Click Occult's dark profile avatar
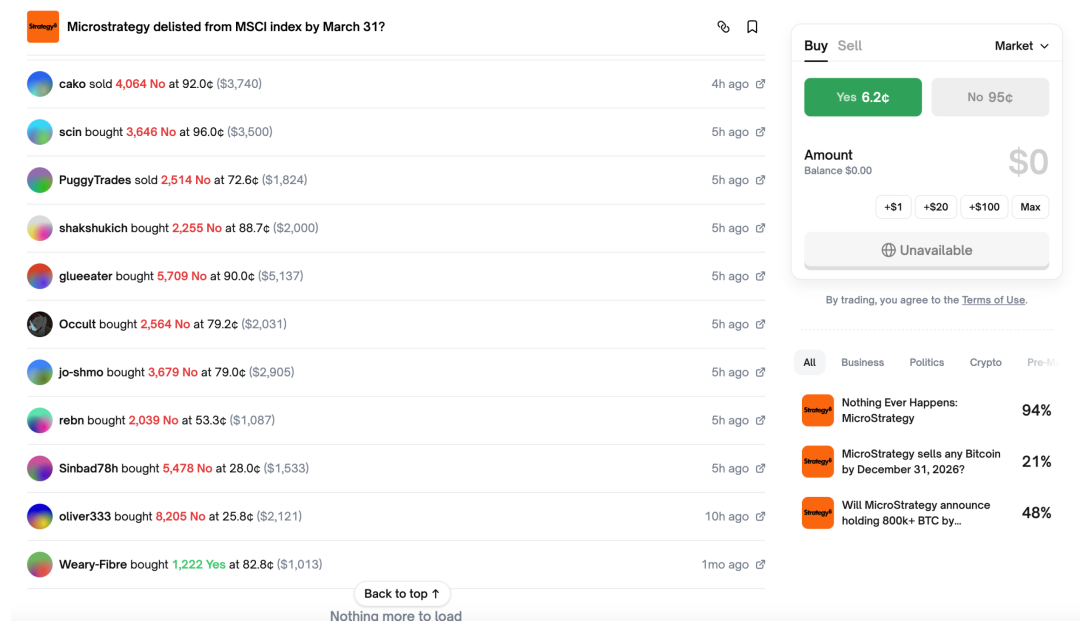The height and width of the screenshot is (624, 1080). (40, 324)
